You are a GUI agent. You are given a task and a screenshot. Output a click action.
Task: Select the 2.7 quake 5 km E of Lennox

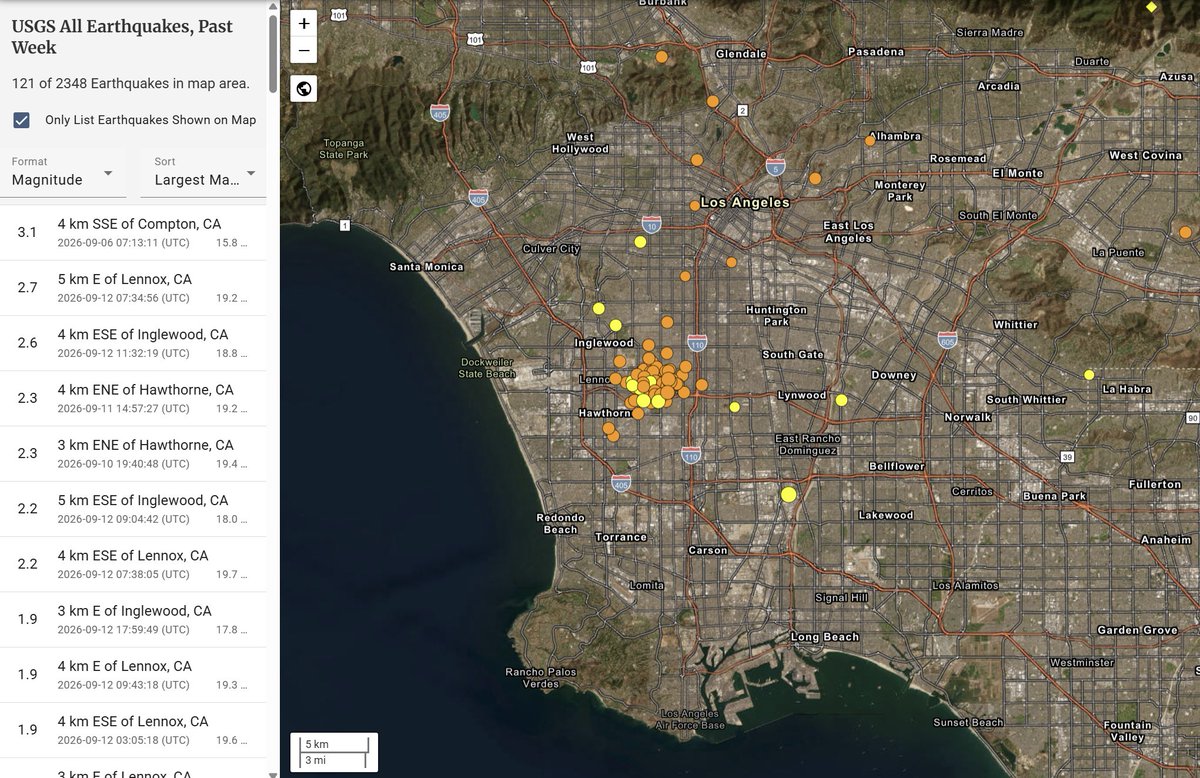[x=133, y=288]
